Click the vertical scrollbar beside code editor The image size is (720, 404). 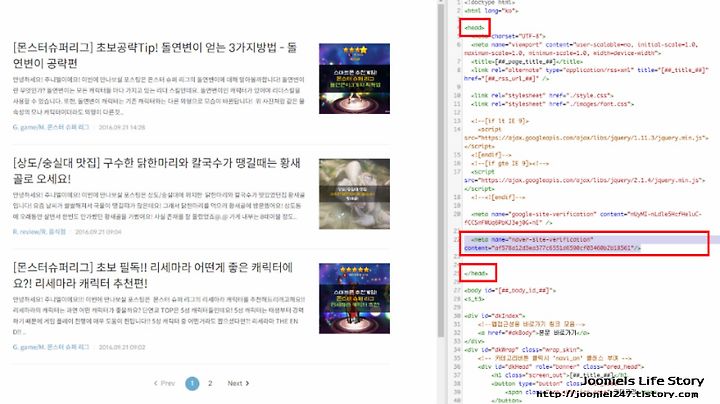[x=441, y=170]
